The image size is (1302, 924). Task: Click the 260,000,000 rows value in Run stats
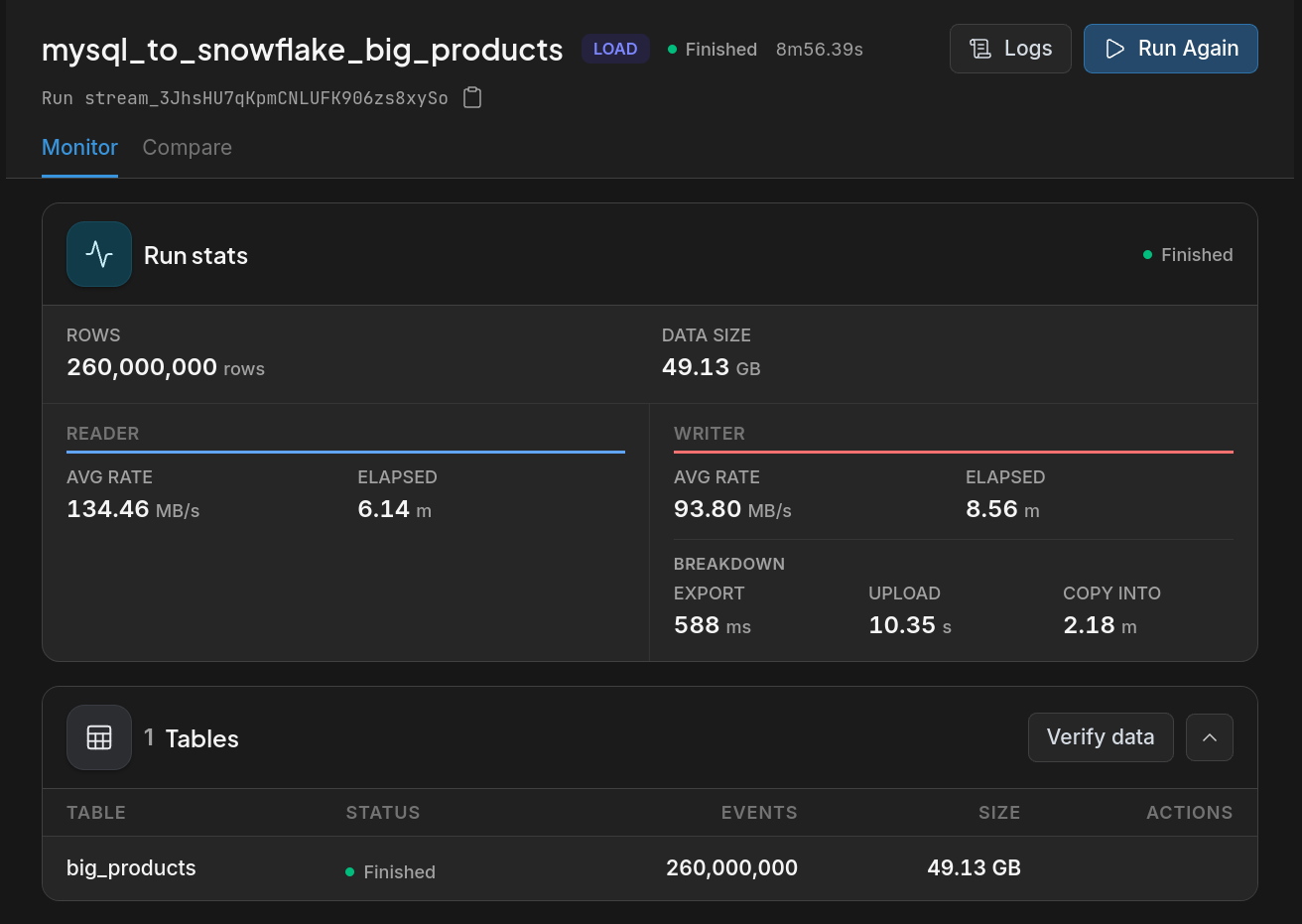(166, 367)
